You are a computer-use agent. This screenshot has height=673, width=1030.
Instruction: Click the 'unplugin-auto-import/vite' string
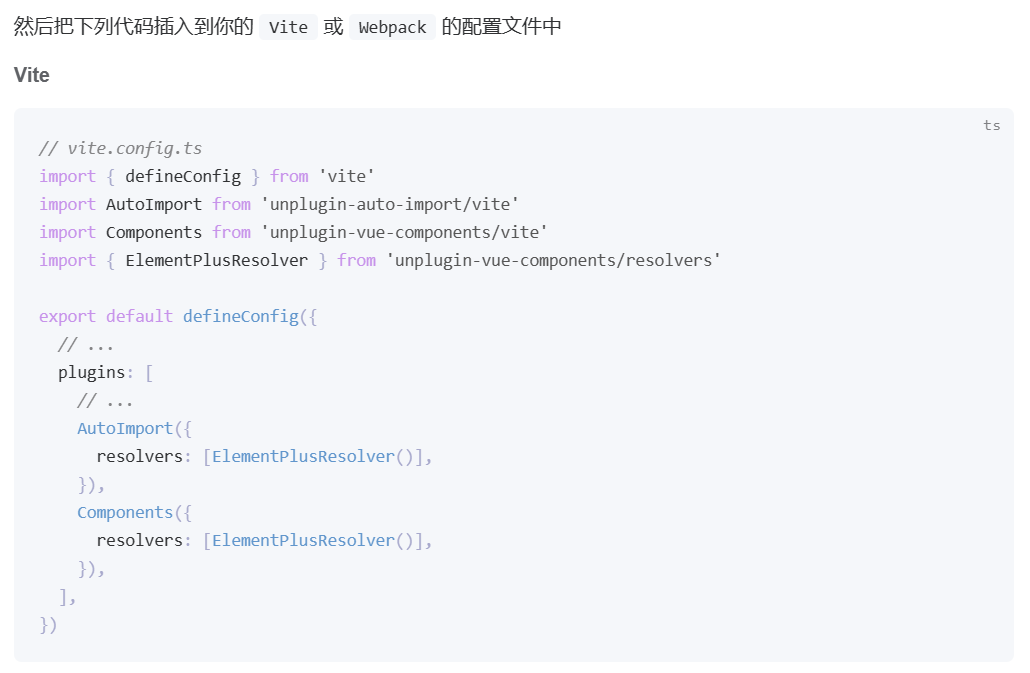click(x=390, y=204)
